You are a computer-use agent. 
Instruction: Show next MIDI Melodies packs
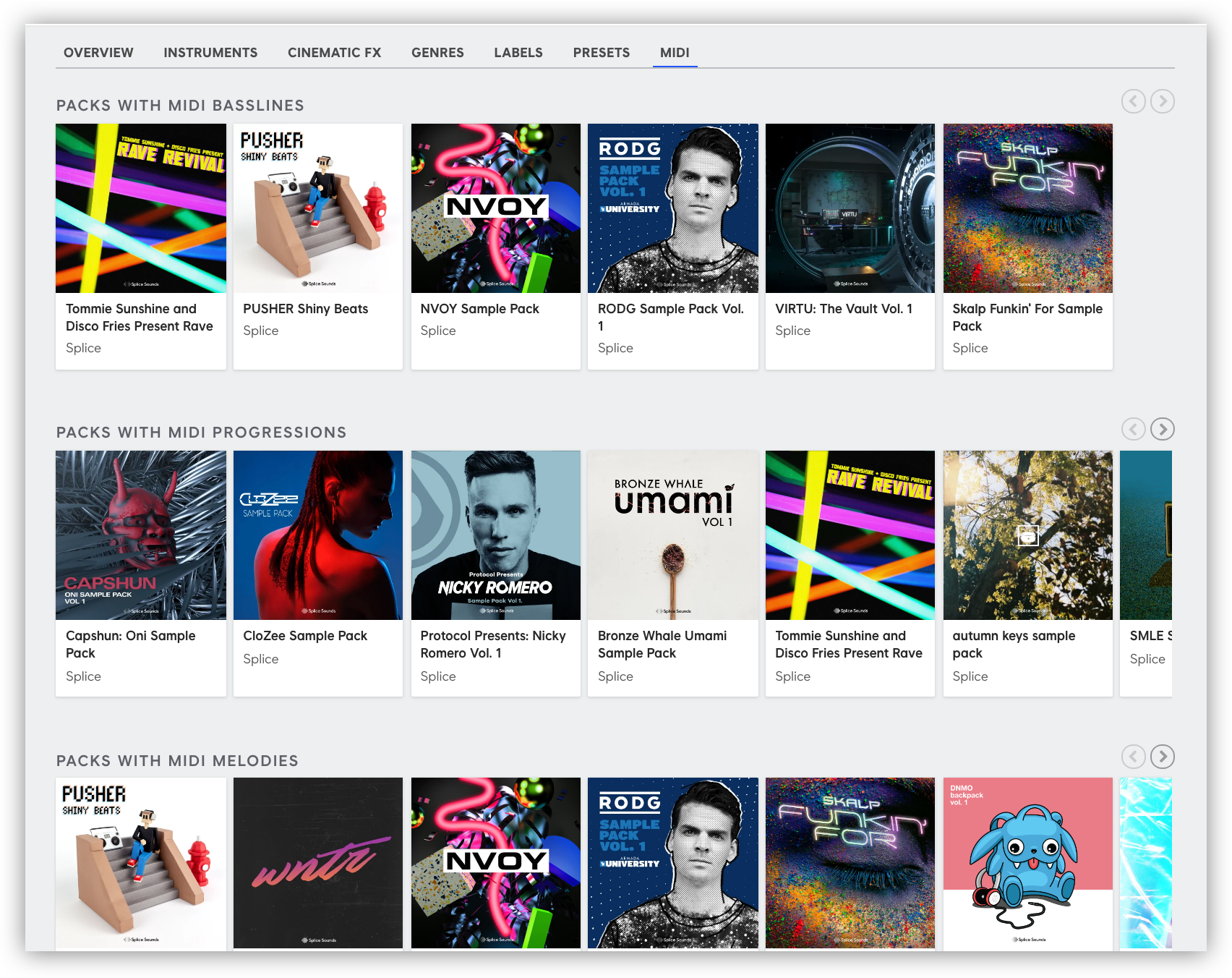[1162, 757]
